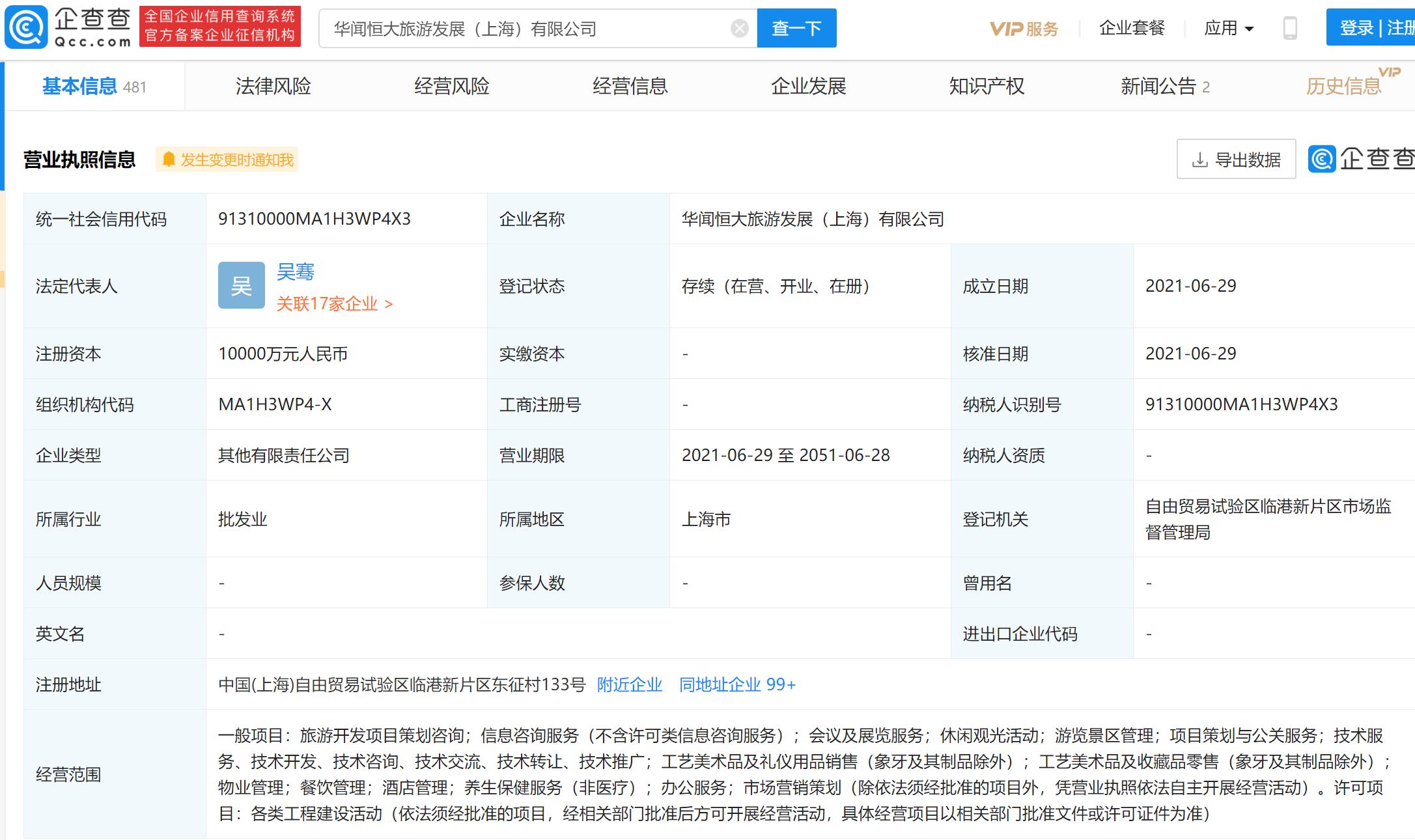Screen dimensions: 1415x840
Task: Expand the 应用 dropdown menu
Action: tap(1229, 28)
